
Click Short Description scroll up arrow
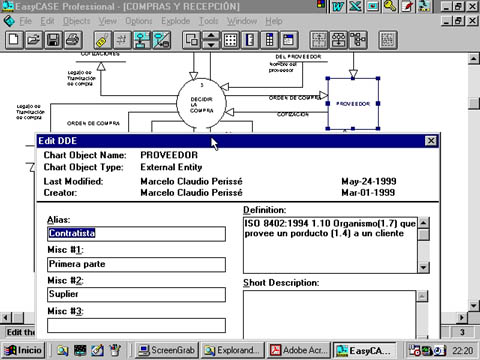[422, 296]
